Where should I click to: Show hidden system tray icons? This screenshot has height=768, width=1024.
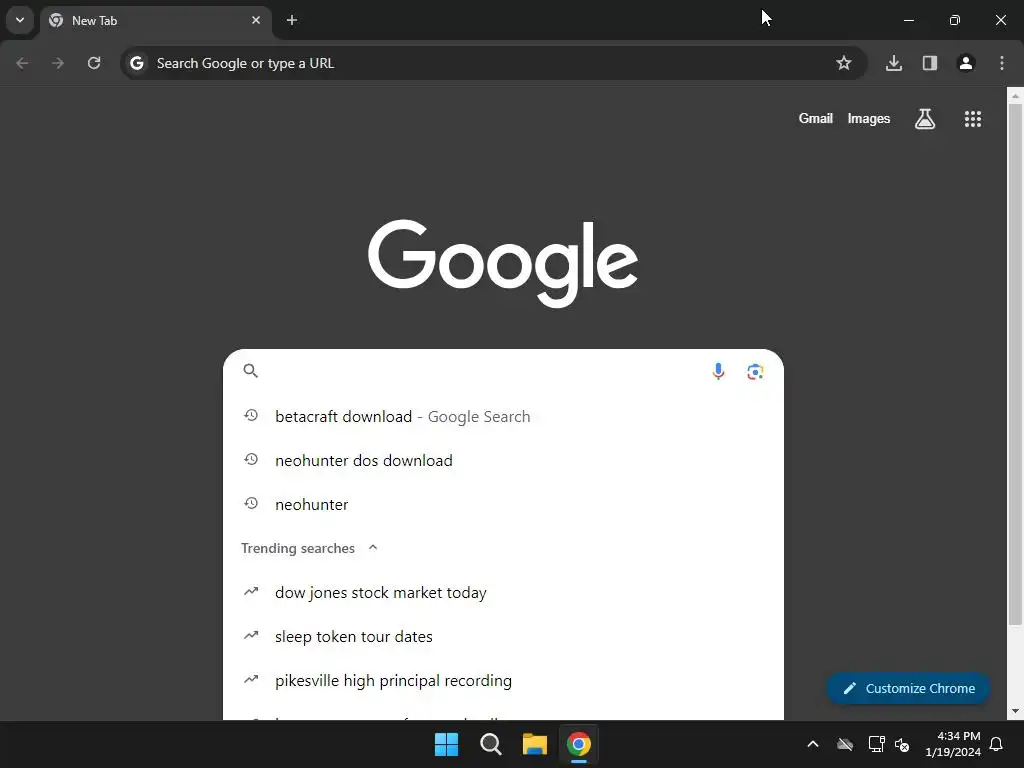[x=813, y=744]
